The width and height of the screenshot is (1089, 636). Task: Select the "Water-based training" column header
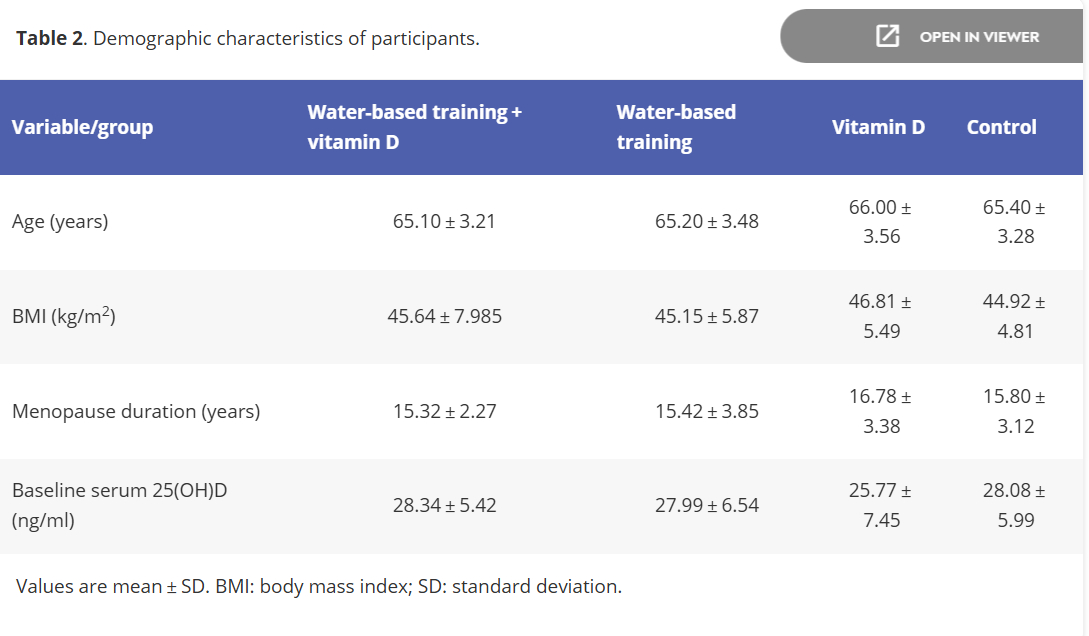pyautogui.click(x=676, y=127)
